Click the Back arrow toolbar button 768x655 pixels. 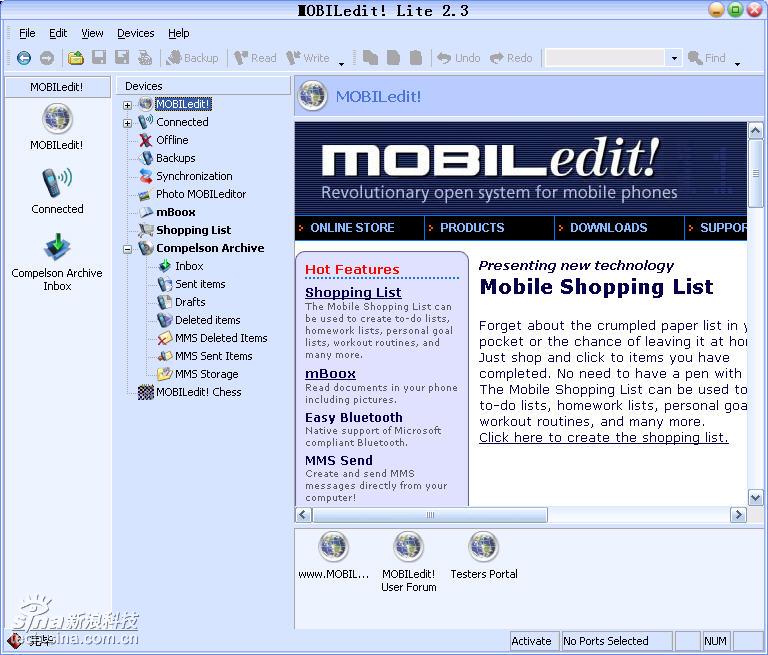(x=24, y=58)
